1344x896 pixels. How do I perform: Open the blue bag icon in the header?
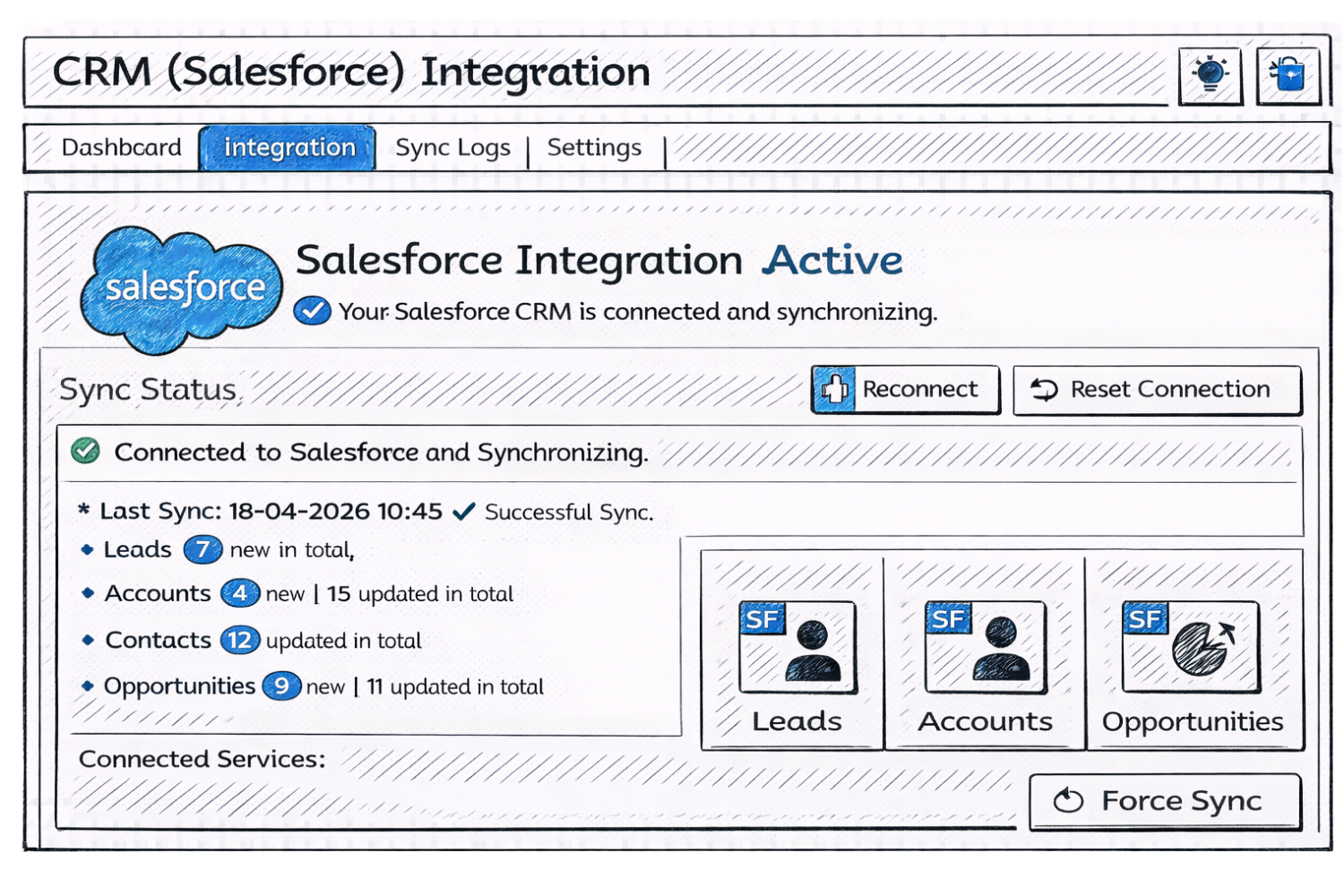1288,75
